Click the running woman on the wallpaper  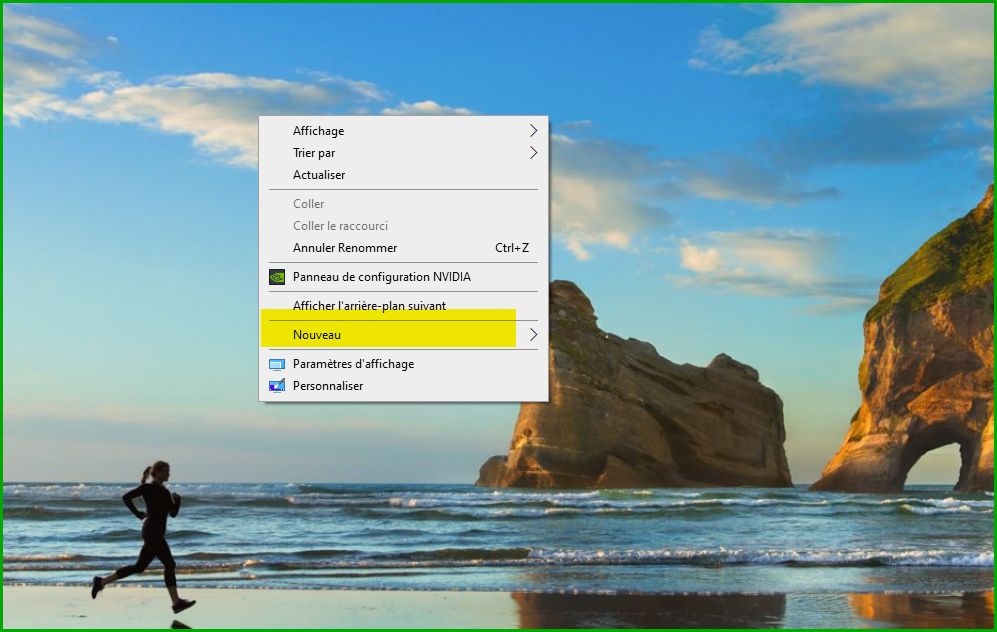point(150,532)
